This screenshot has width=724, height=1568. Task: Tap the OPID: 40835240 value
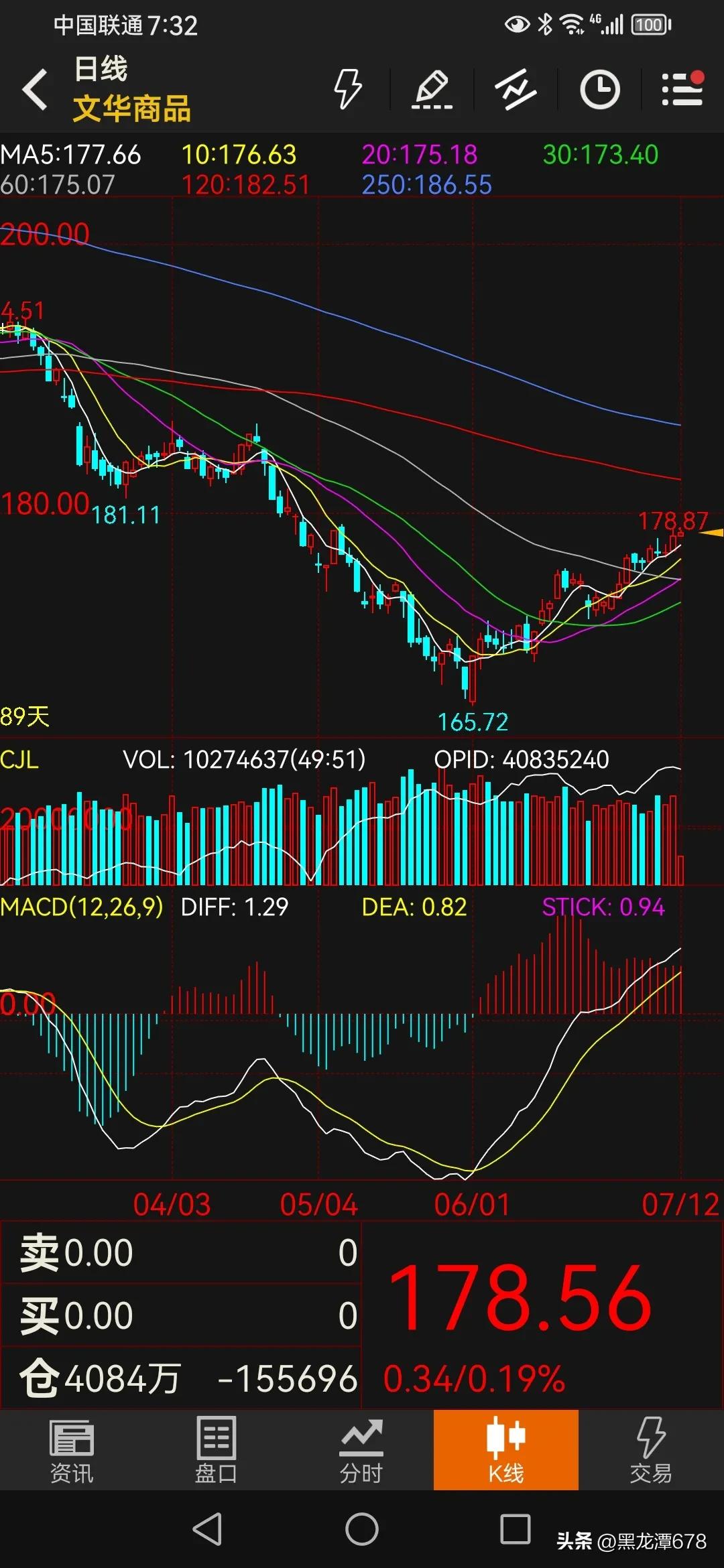click(522, 760)
